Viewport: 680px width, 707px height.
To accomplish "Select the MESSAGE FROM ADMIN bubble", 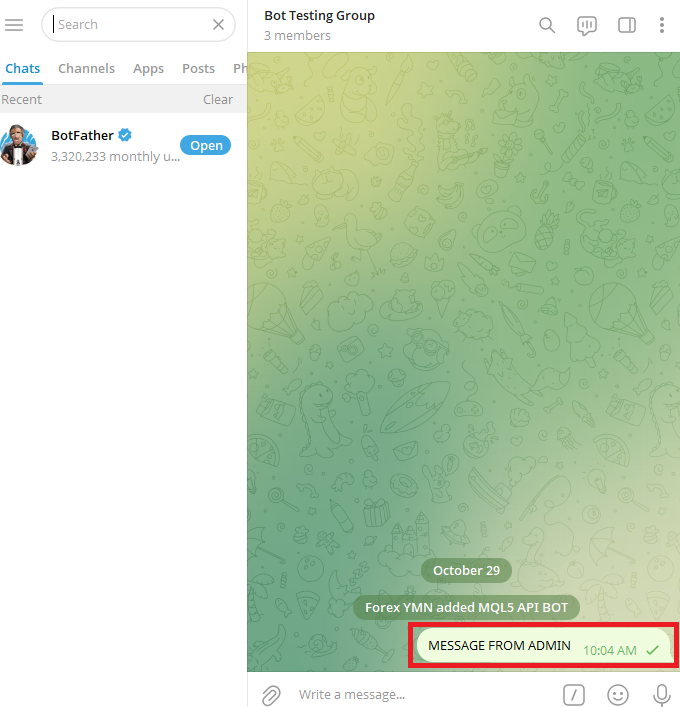I will [x=543, y=646].
